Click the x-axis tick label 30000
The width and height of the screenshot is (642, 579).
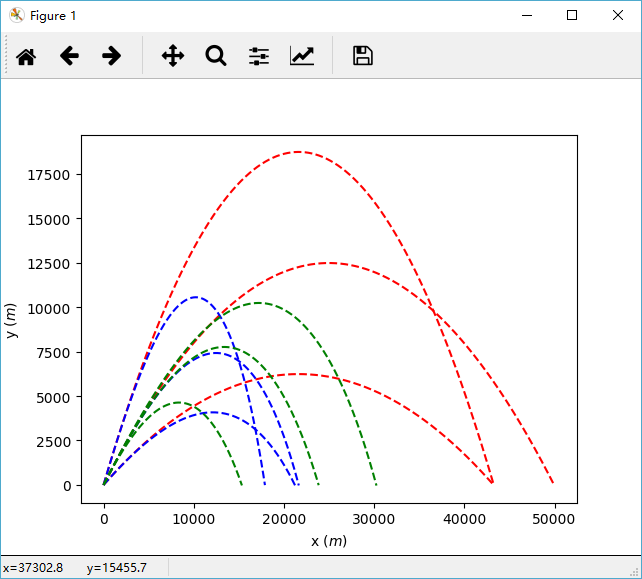[x=373, y=519]
